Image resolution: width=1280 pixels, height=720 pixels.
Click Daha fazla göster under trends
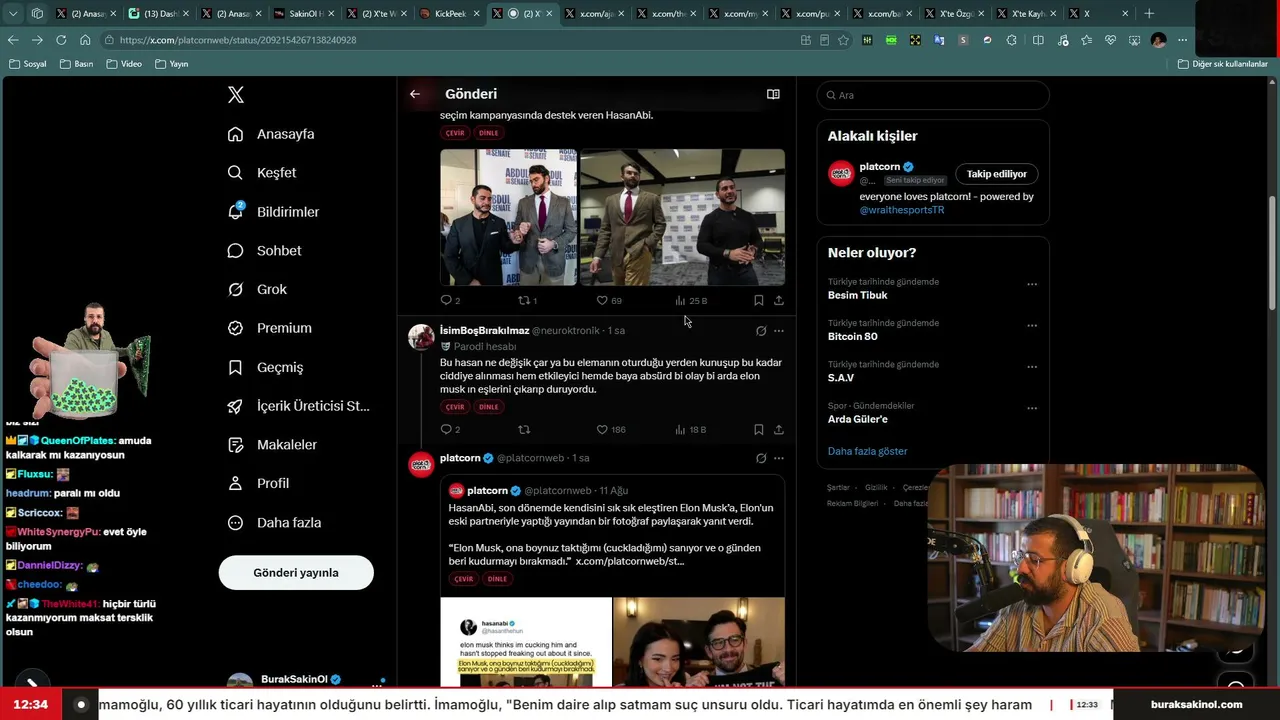(x=868, y=451)
